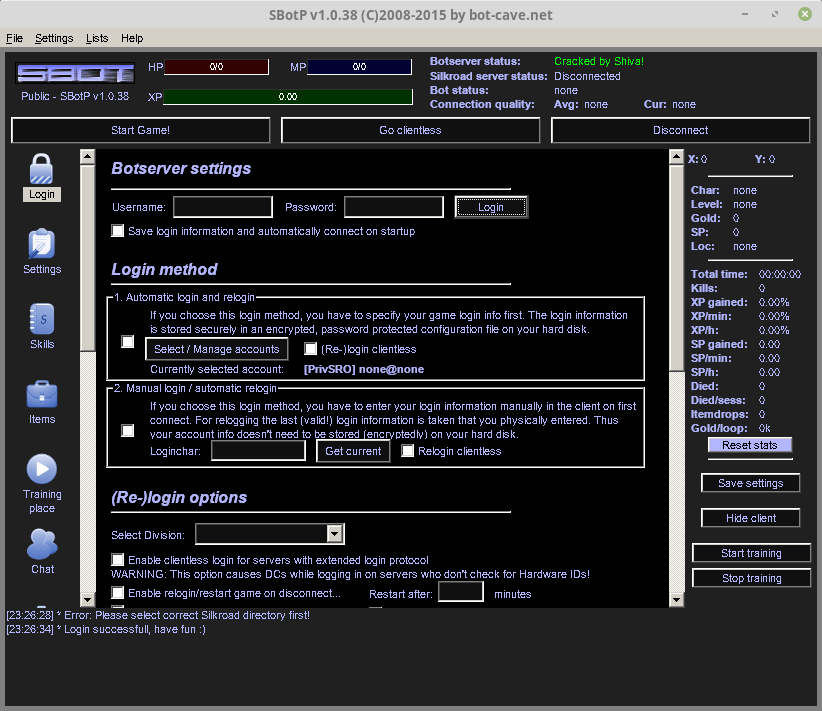
Task: Click the Total time 00:00:00 value
Action: 780,274
